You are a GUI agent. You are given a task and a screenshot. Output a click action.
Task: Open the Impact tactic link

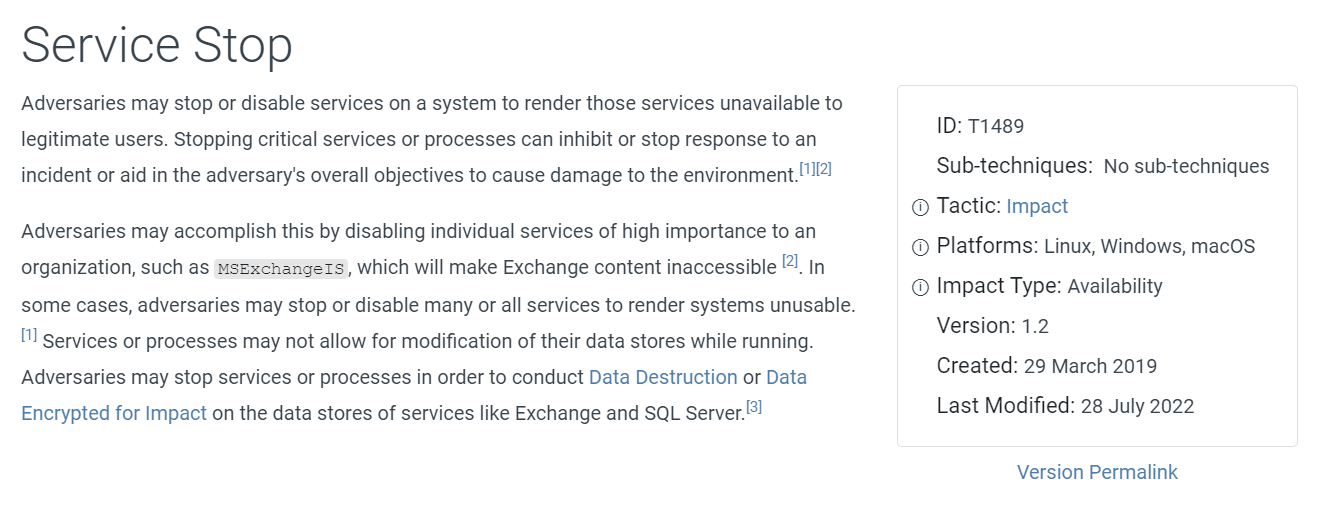[1037, 206]
